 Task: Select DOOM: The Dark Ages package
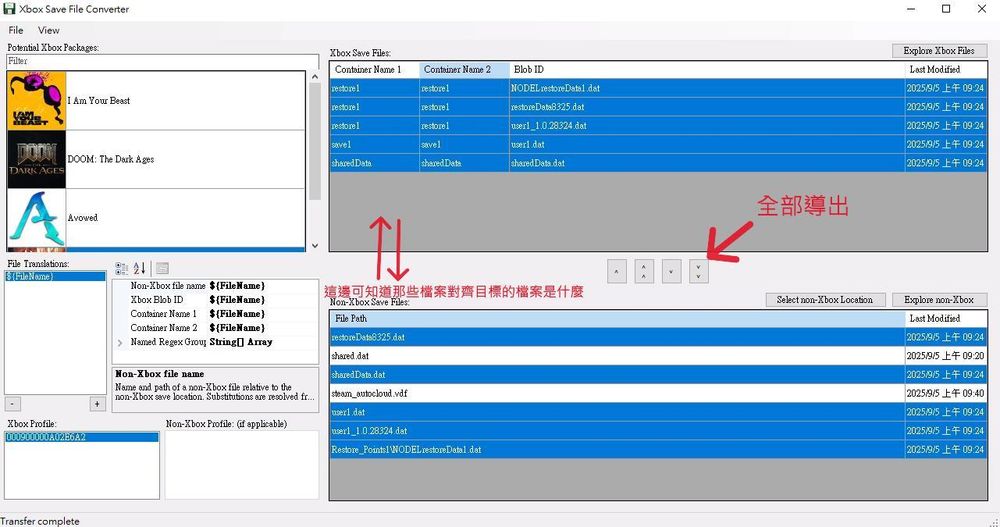(x=110, y=159)
